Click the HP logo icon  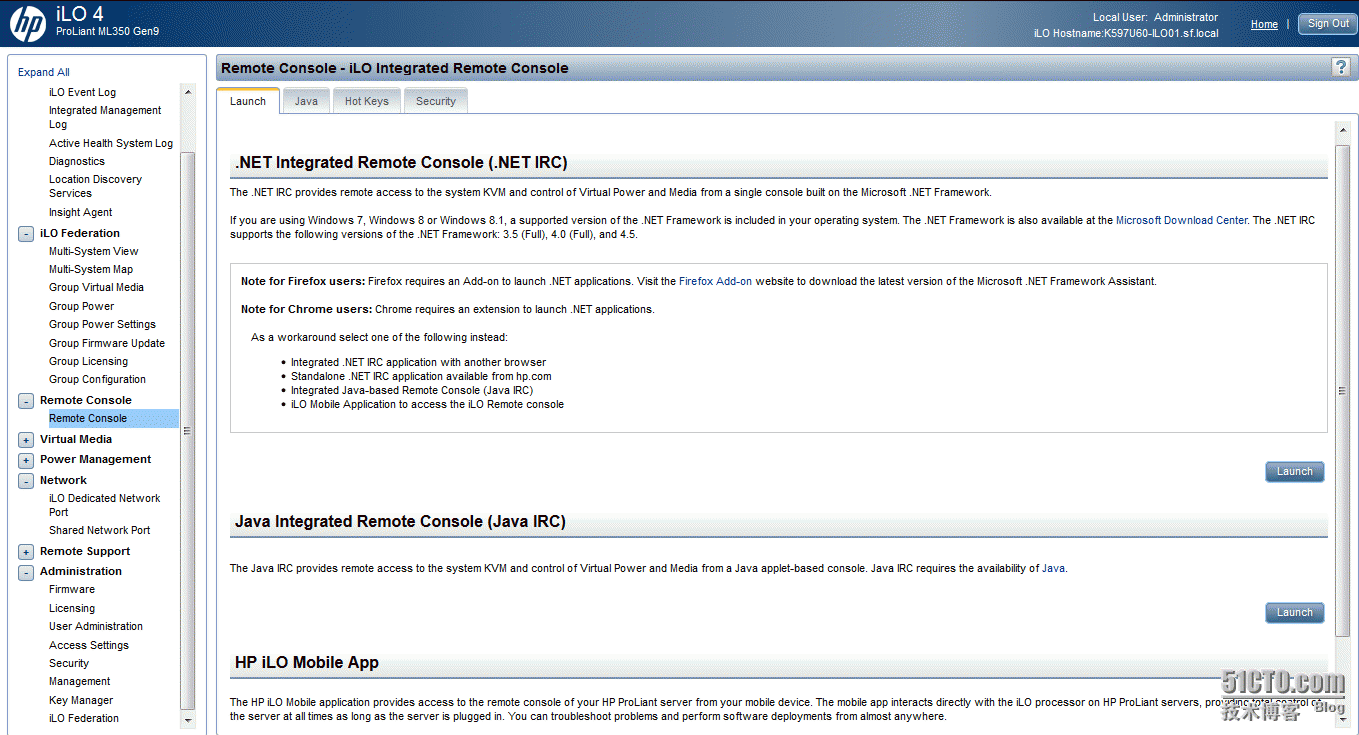tap(28, 24)
